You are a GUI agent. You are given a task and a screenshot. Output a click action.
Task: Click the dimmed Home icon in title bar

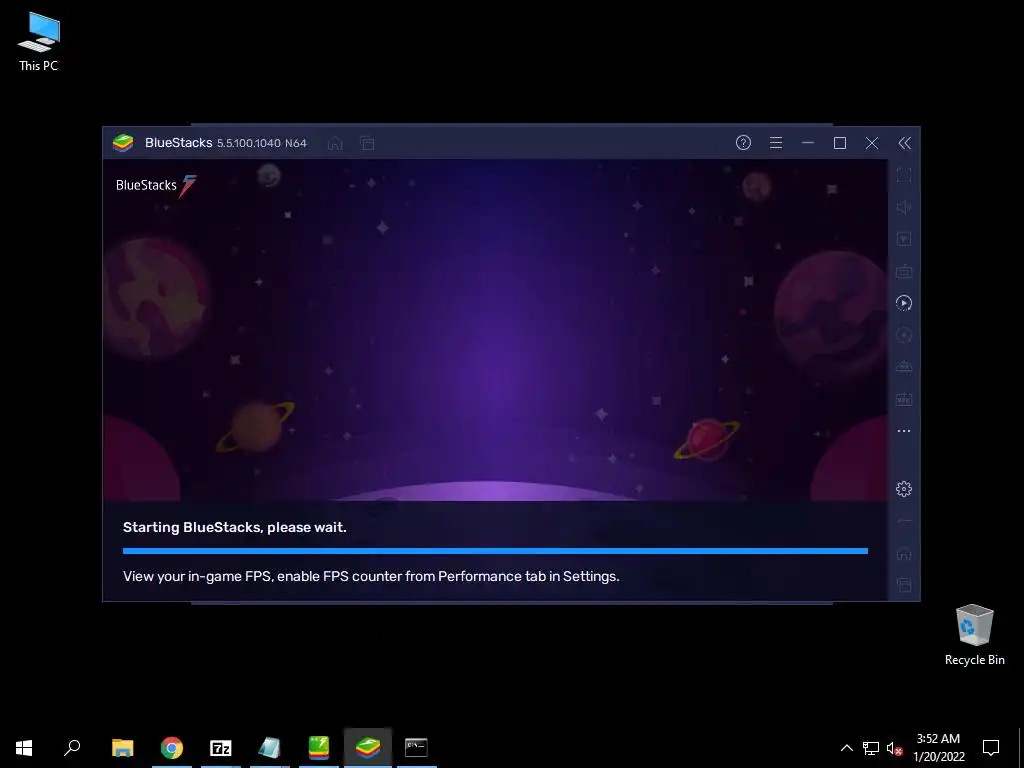pos(335,143)
